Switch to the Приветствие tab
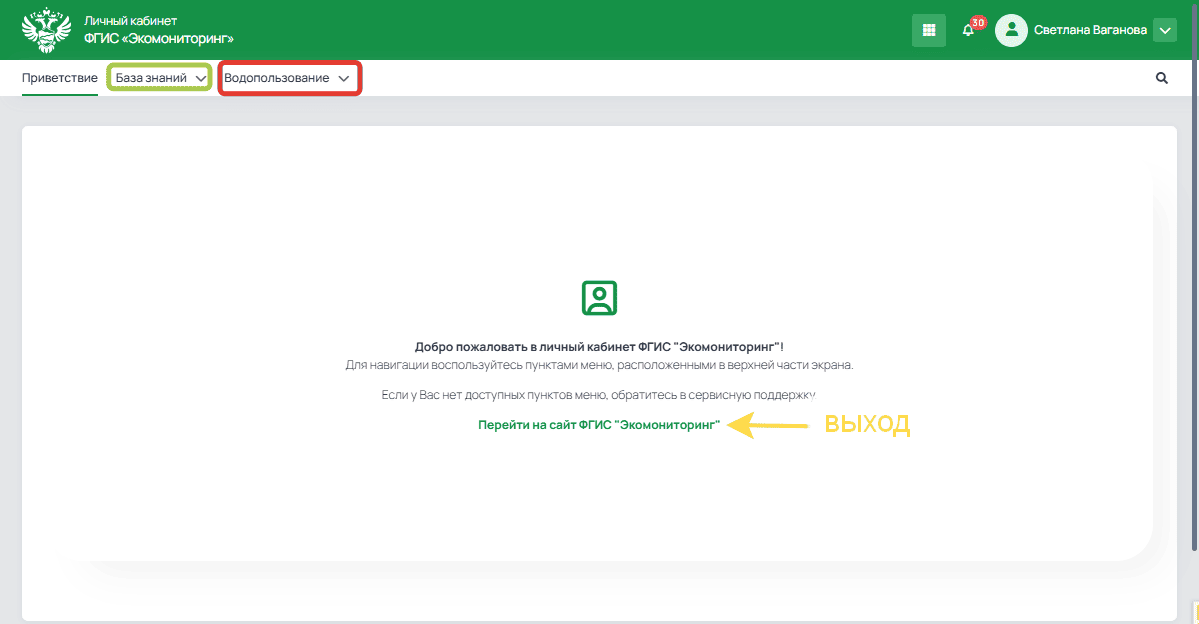This screenshot has width=1199, height=624. [x=59, y=78]
